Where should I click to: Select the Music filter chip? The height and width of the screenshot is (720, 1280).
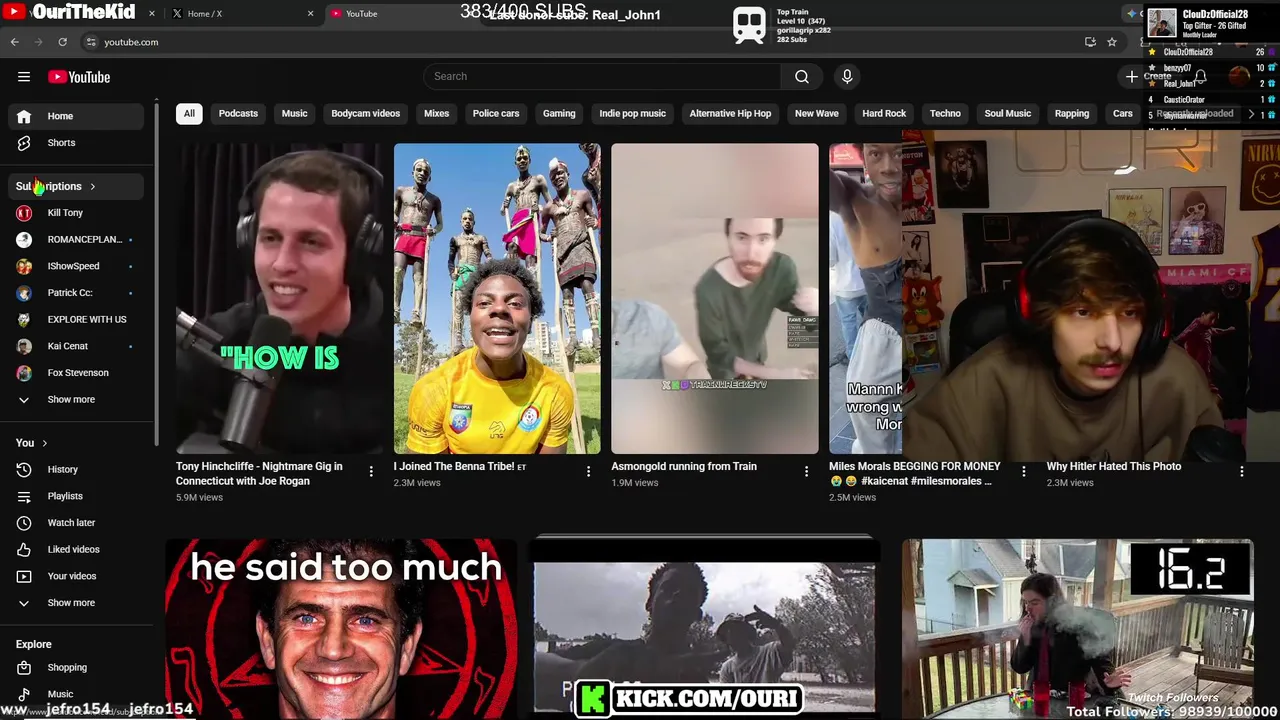[x=294, y=114]
